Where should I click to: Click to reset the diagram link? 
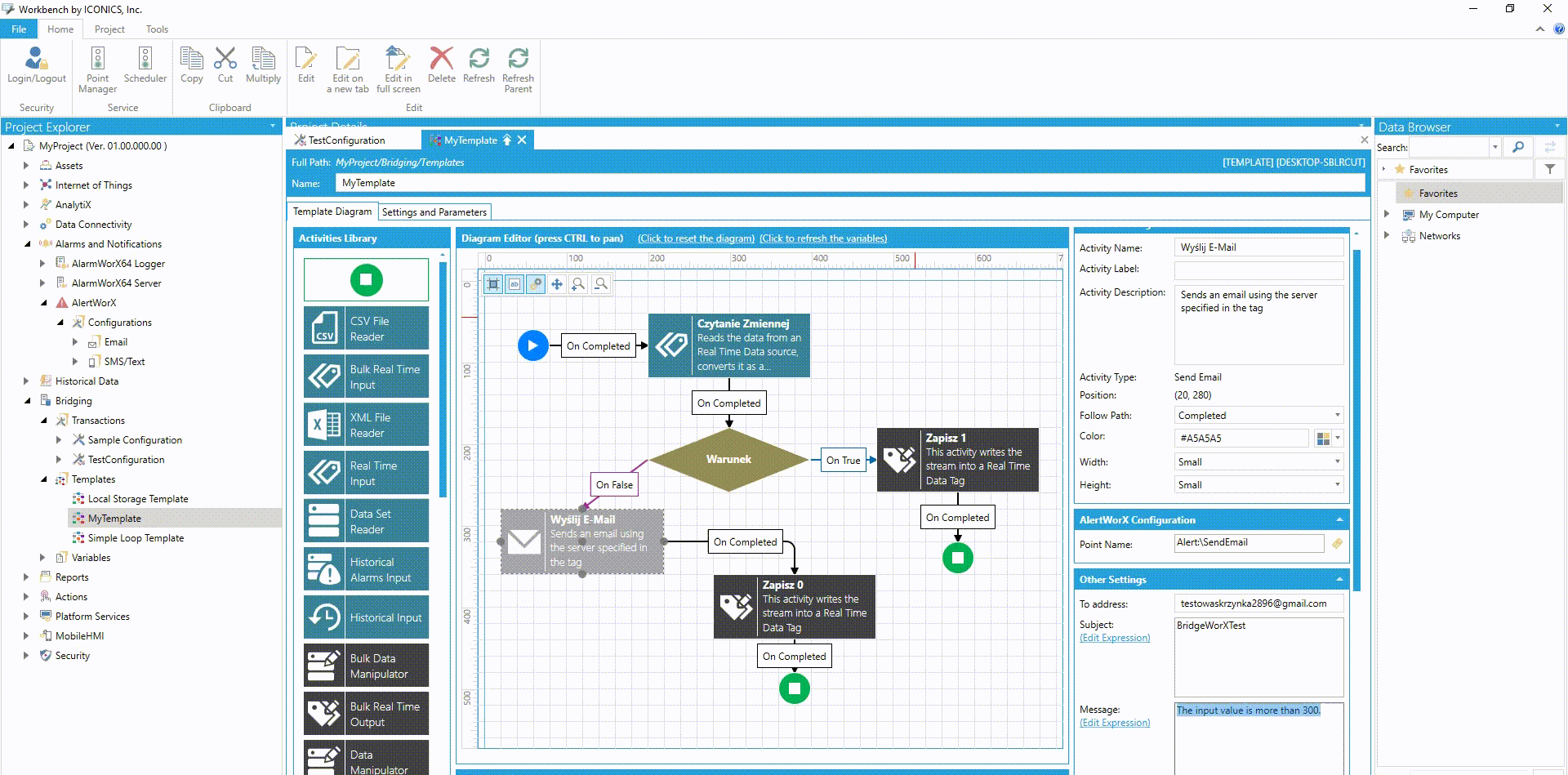click(x=696, y=238)
